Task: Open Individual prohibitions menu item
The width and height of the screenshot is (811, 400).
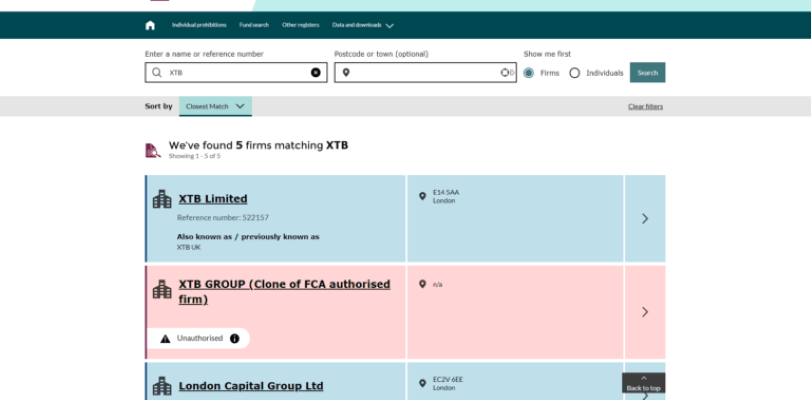Action: tap(198, 25)
